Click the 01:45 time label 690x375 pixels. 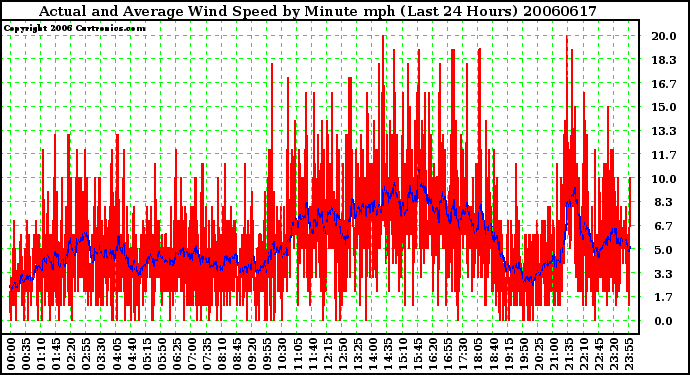coord(56,354)
